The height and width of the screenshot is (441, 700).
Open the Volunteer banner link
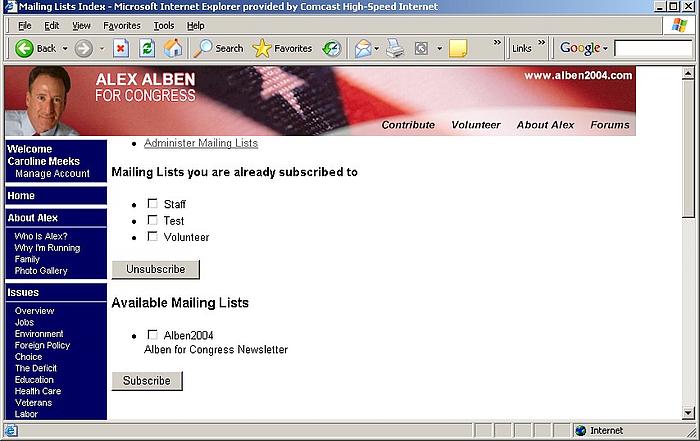(x=476, y=125)
